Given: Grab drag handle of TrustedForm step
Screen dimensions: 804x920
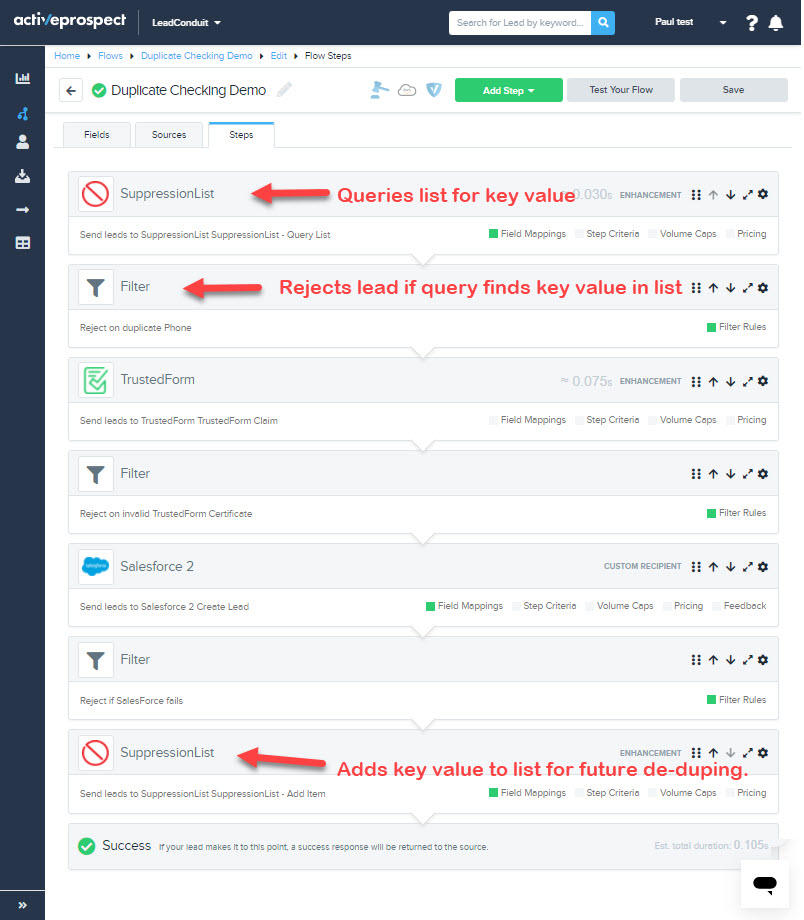Looking at the screenshot, I should pyautogui.click(x=696, y=381).
